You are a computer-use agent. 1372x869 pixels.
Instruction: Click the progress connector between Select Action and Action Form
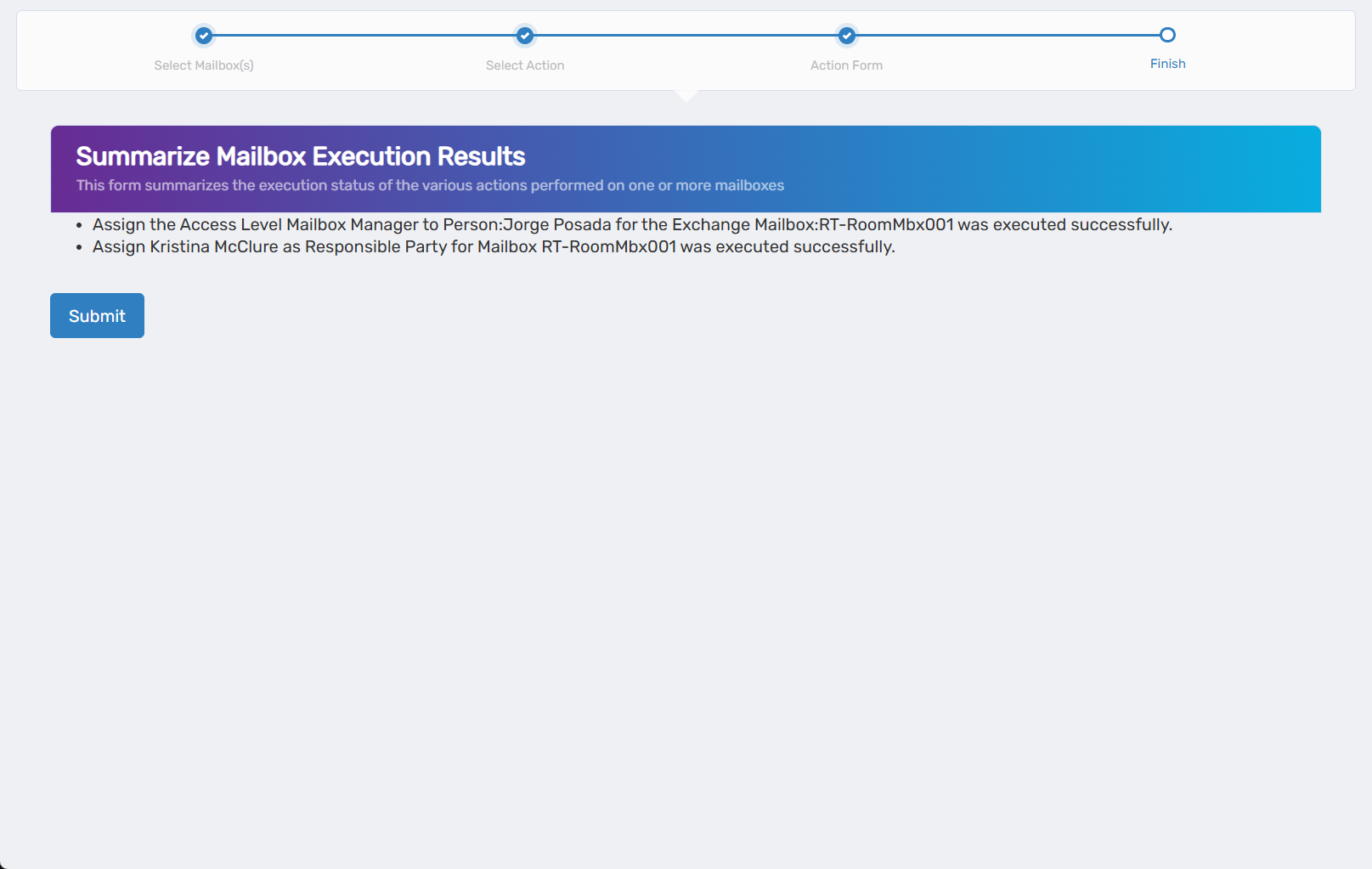click(685, 36)
